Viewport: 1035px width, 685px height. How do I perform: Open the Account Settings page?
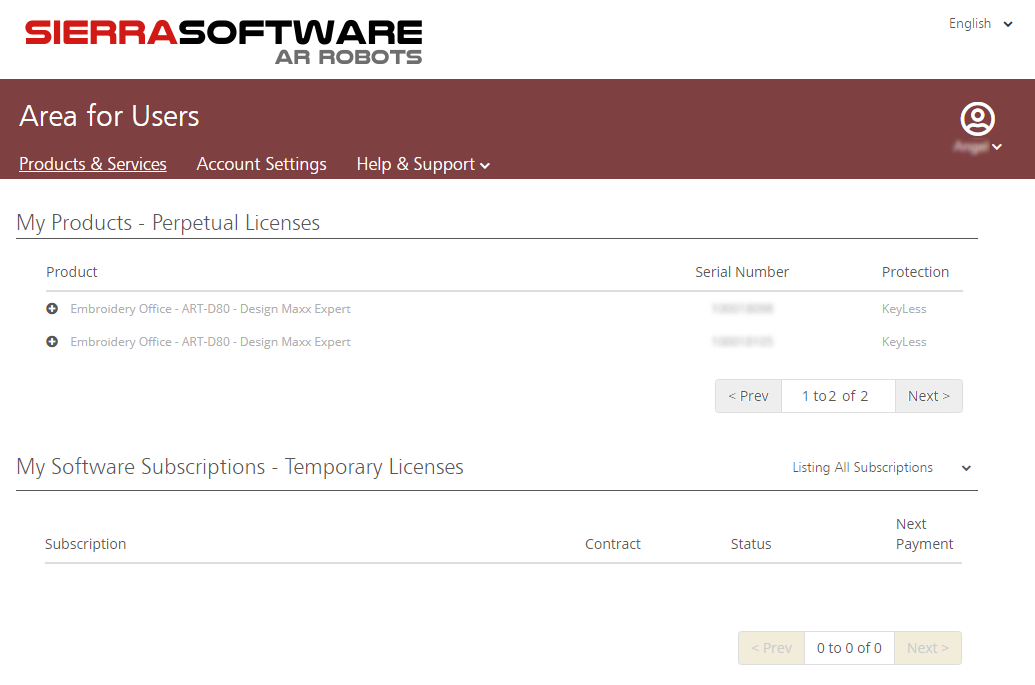(261, 164)
